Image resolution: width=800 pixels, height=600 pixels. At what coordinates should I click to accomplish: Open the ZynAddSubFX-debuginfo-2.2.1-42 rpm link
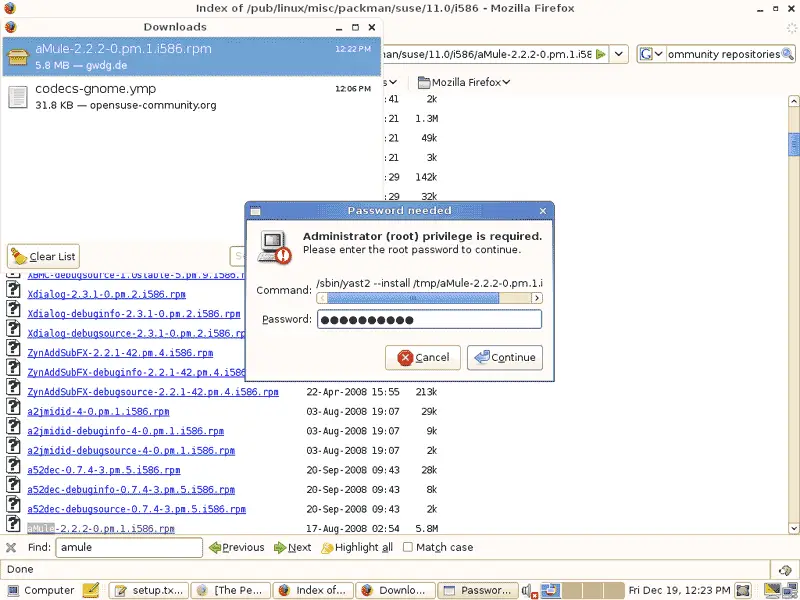[x=136, y=372]
